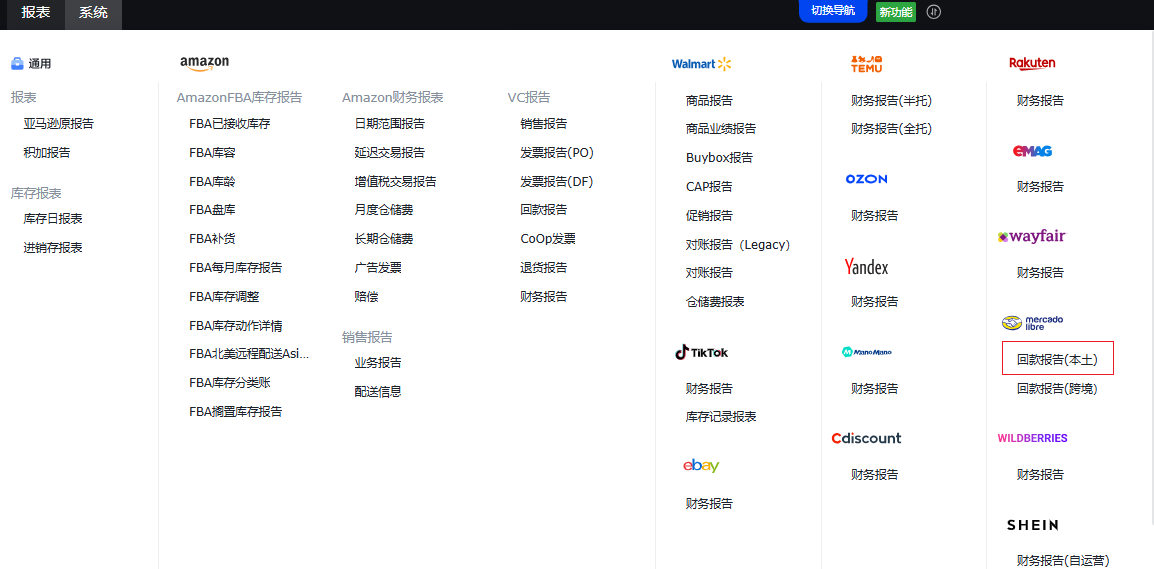Open Walmart 促销报告
This screenshot has width=1154, height=569.
pyautogui.click(x=709, y=216)
